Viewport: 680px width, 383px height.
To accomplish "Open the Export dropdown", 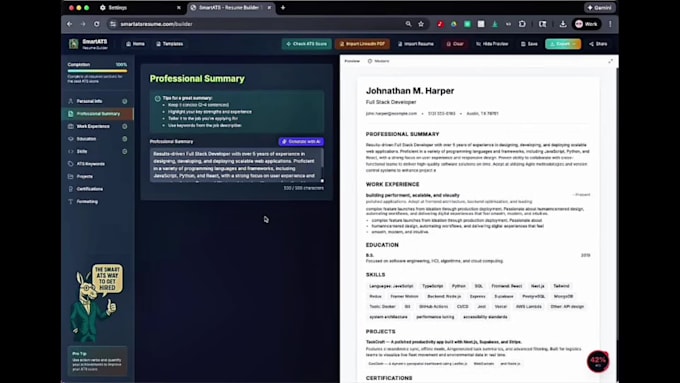I will pos(563,44).
